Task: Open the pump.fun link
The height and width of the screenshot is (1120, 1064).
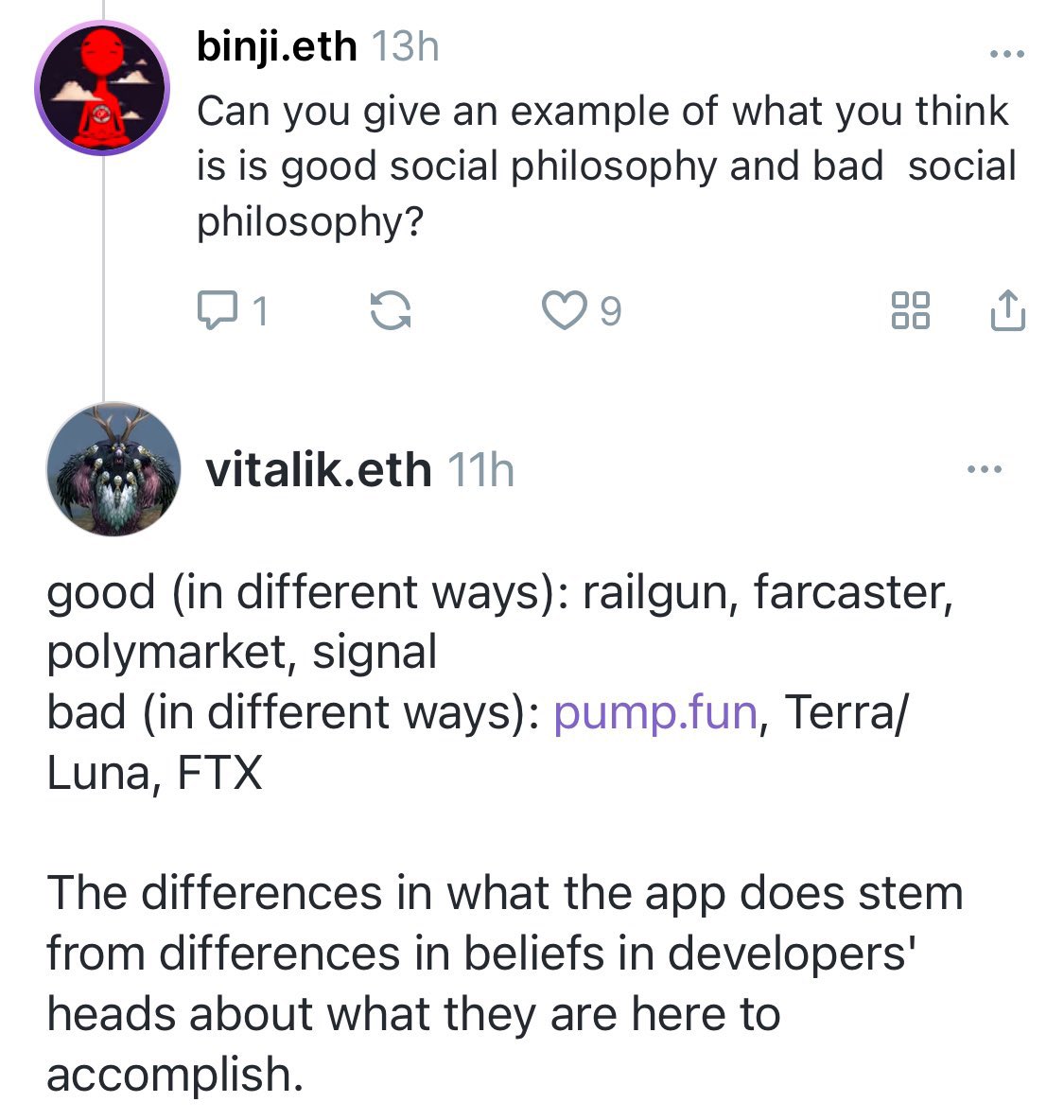Action: click(655, 712)
